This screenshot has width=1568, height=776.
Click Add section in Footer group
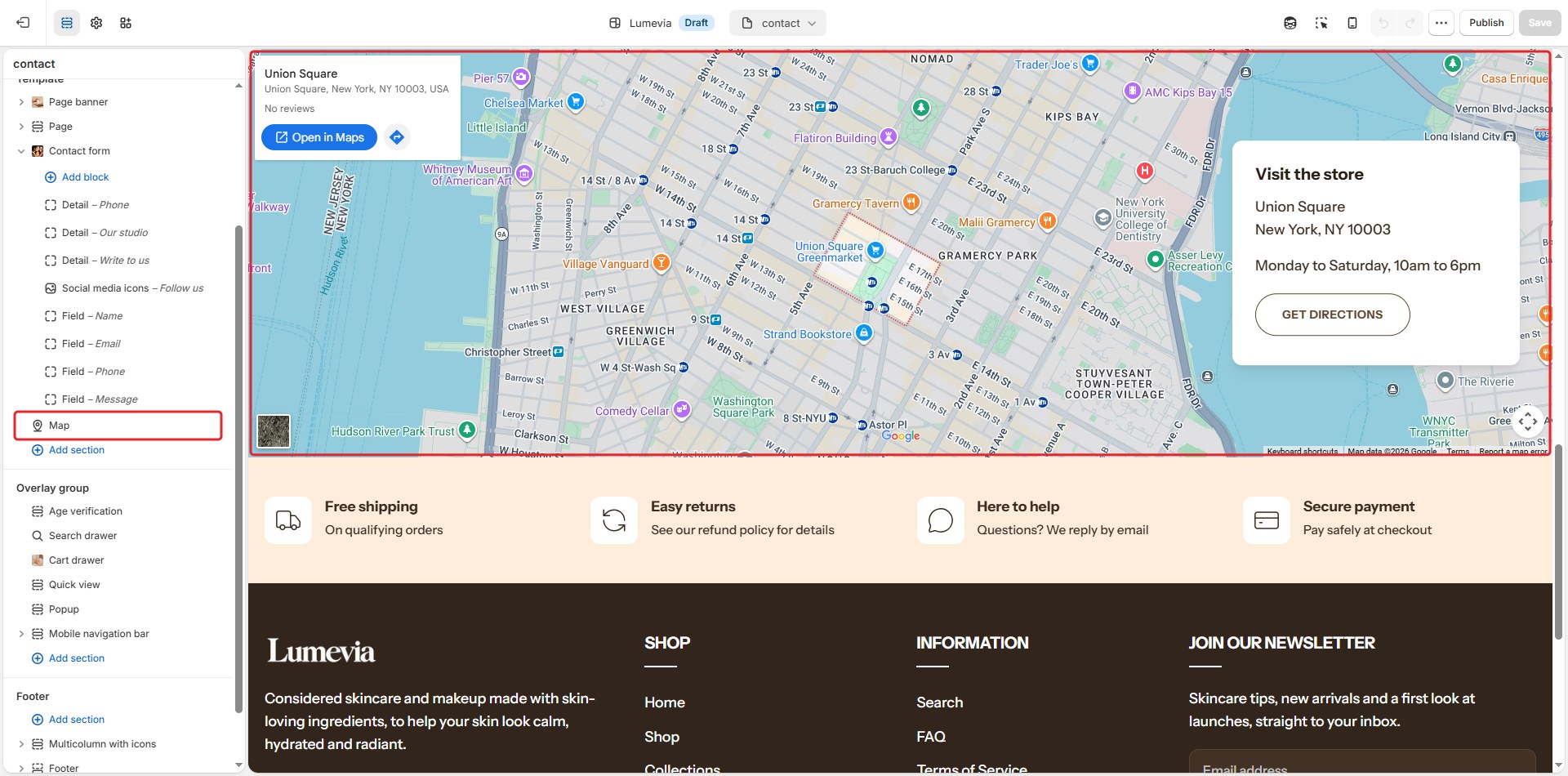tap(68, 720)
